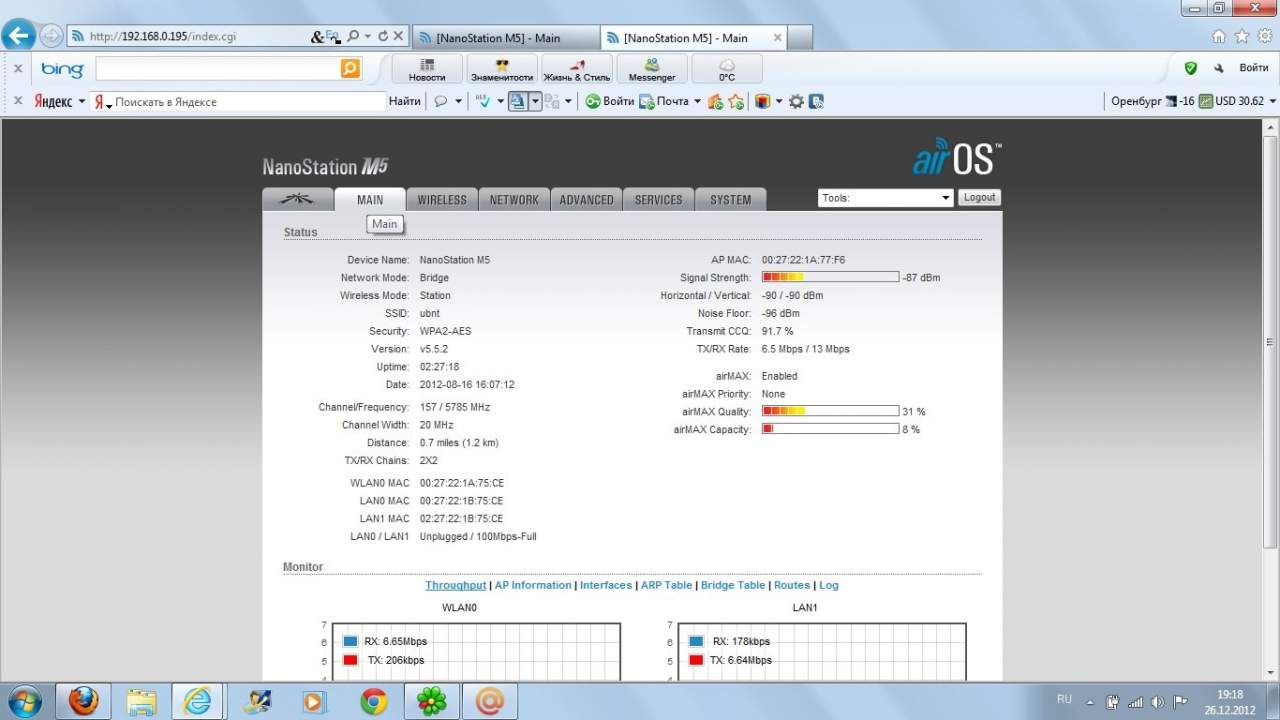
Task: Open Mail.ru Agent icon in taskbar
Action: click(490, 702)
